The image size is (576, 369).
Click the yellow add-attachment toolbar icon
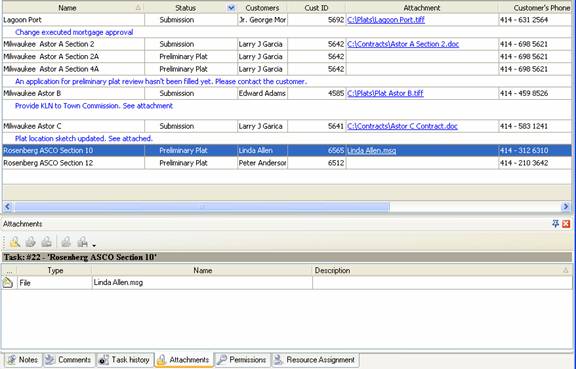(x=15, y=242)
